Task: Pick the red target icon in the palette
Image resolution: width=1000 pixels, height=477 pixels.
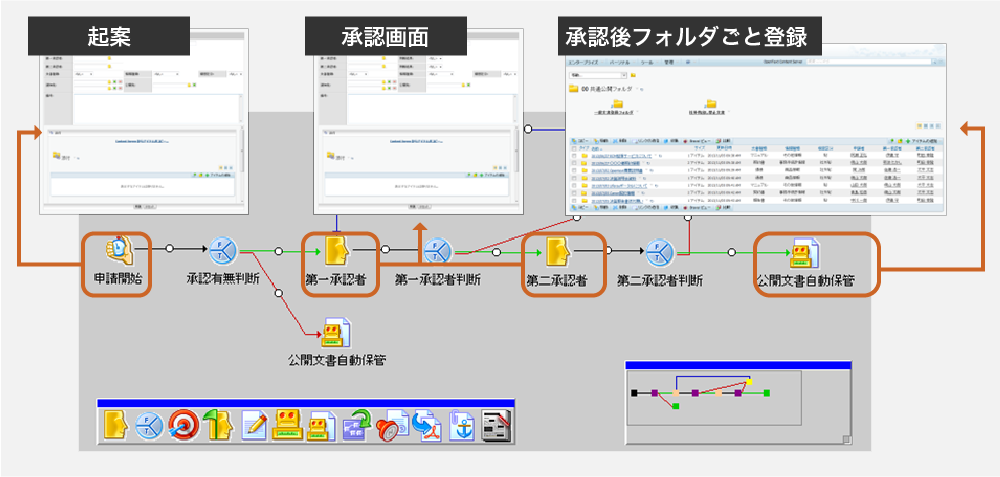Action: point(183,425)
